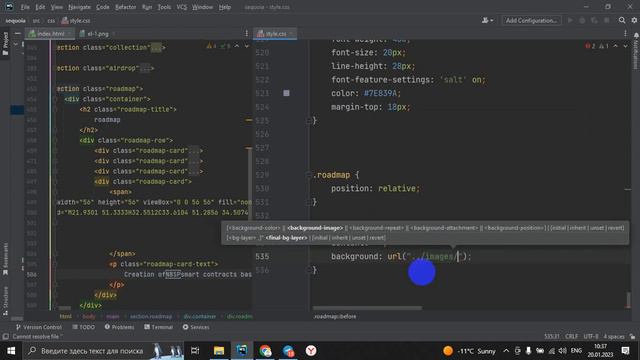
Task: Open Windows Start menu
Action: (x=11, y=351)
